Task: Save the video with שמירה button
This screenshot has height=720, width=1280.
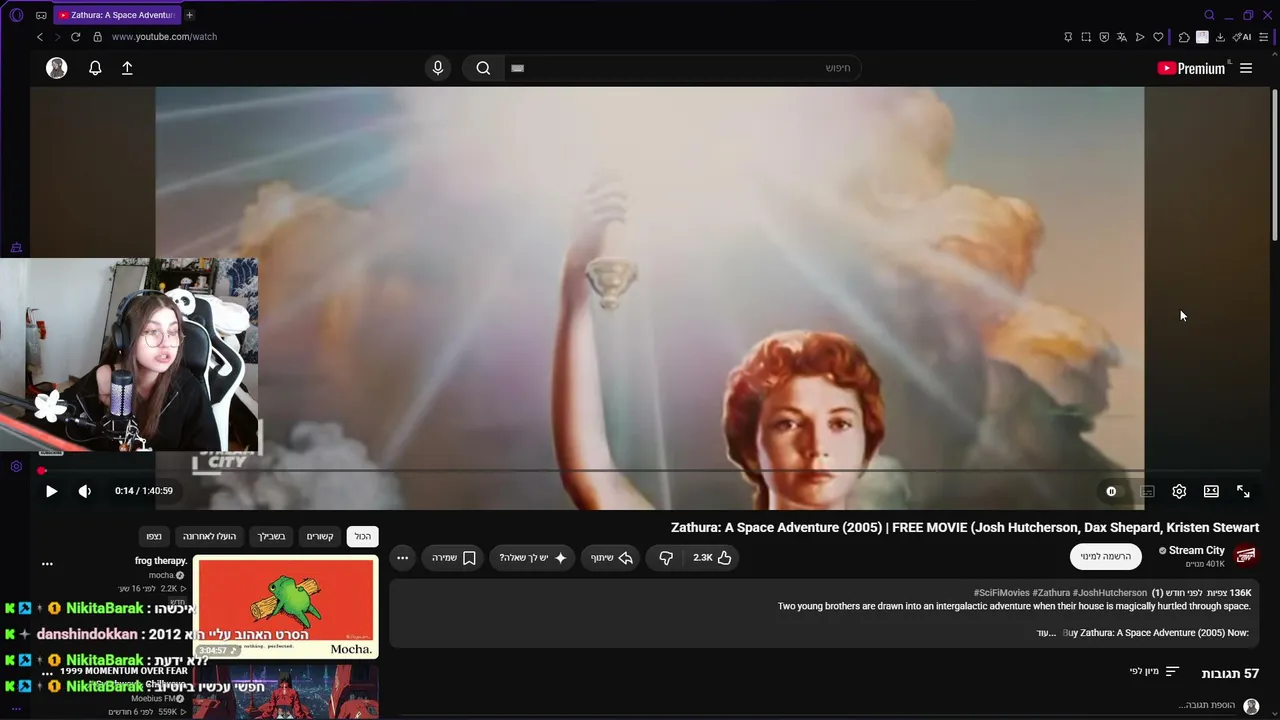Action: [x=454, y=558]
